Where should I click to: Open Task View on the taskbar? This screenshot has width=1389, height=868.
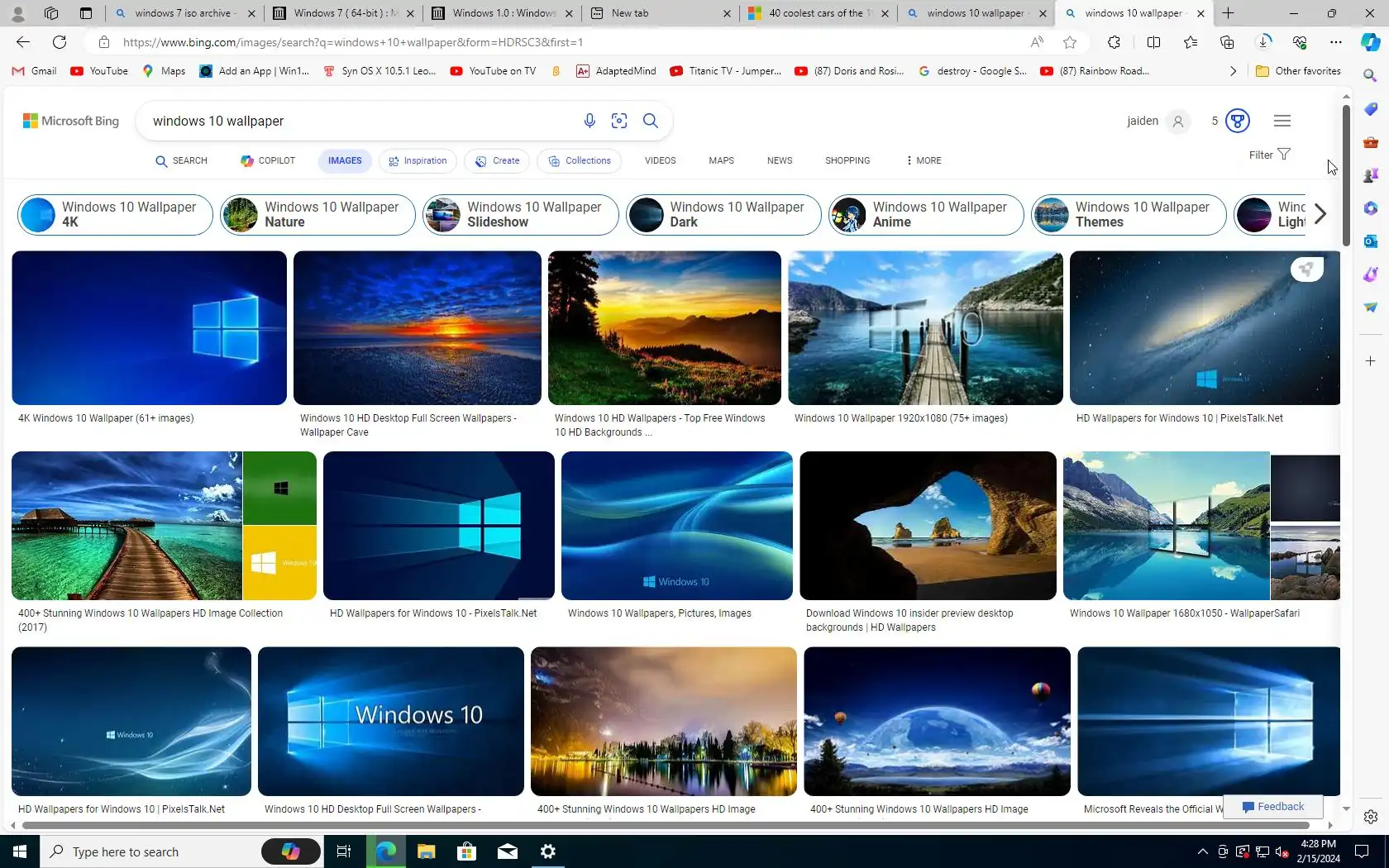pos(344,851)
